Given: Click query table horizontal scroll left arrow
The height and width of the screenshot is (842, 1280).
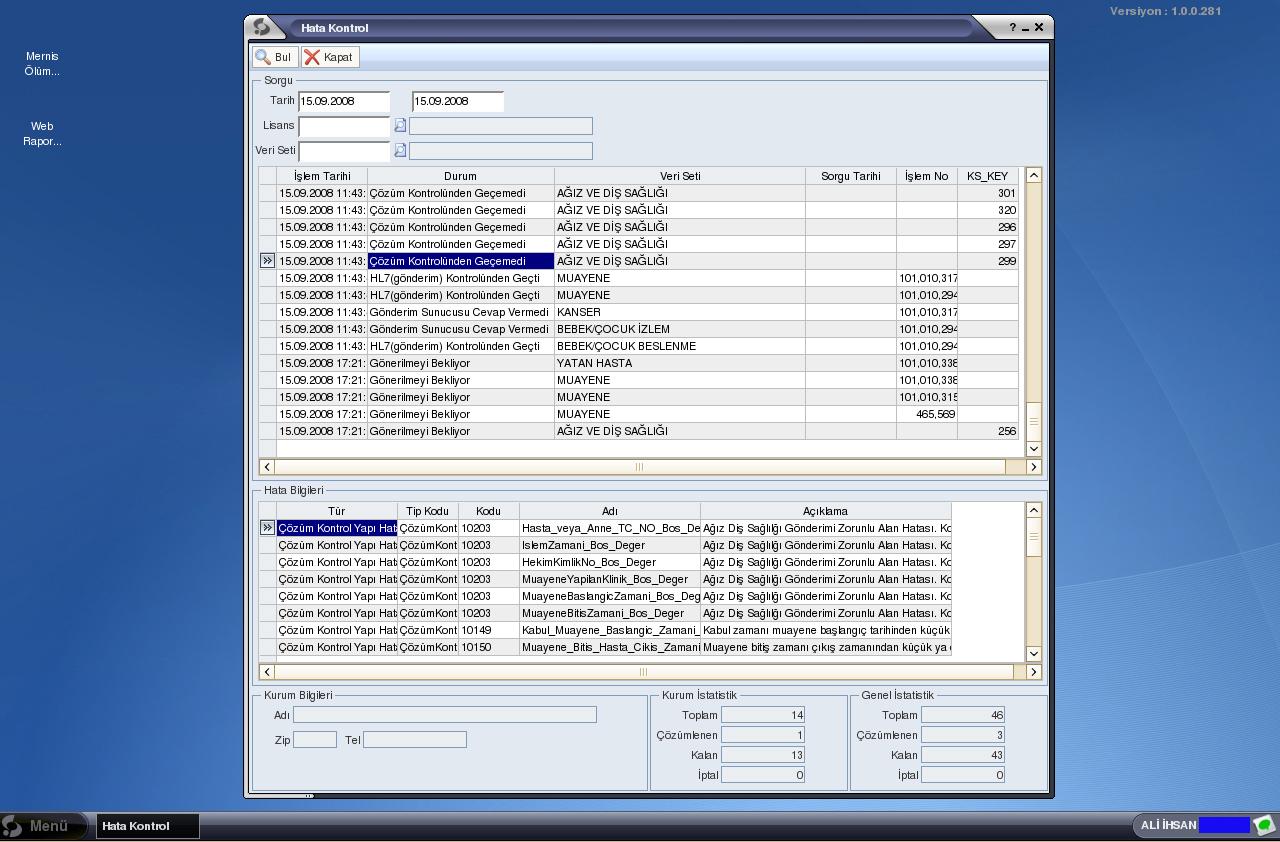Looking at the screenshot, I should [x=266, y=467].
